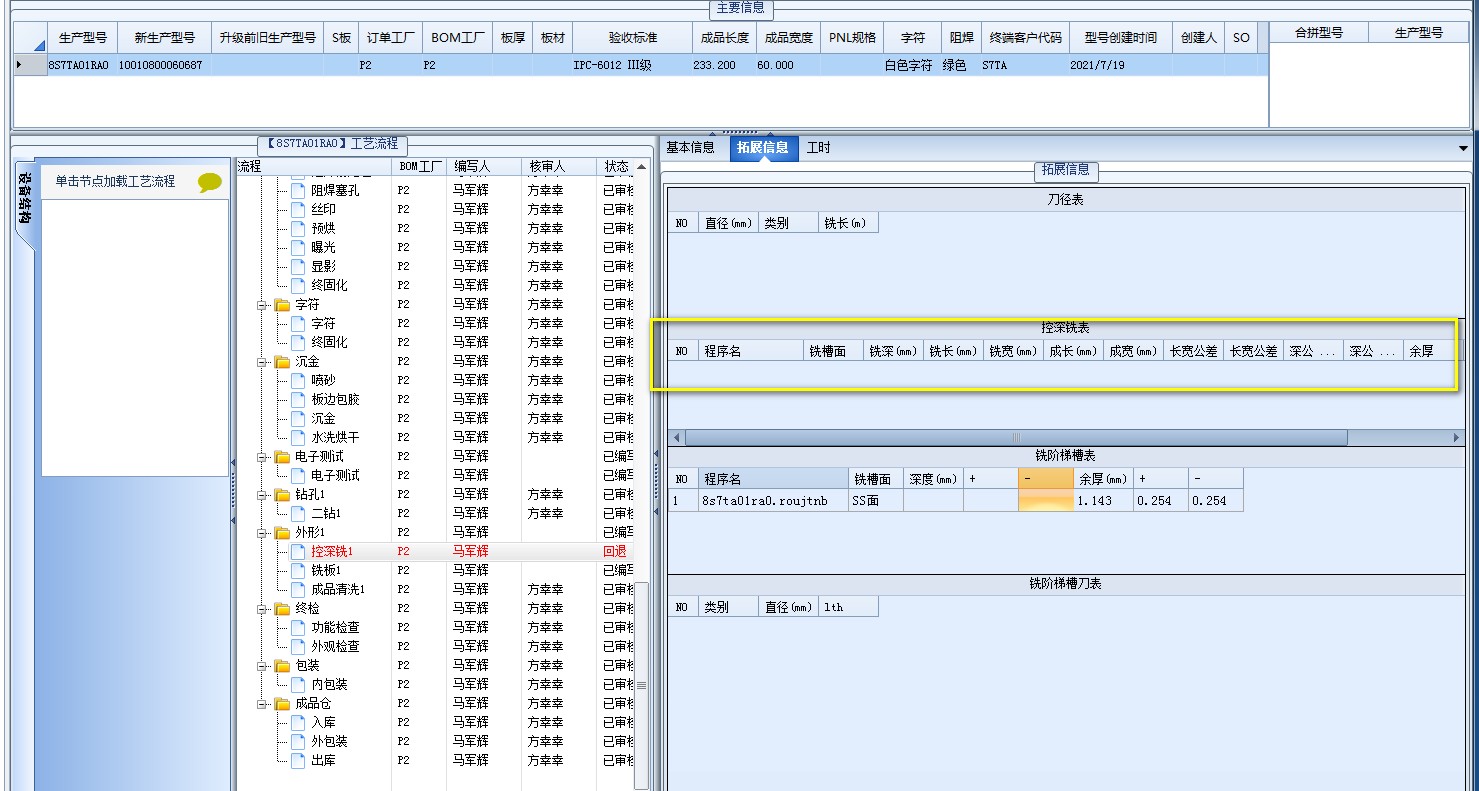
Task: Click the 余厚 value 1.143
Action: 1104,501
